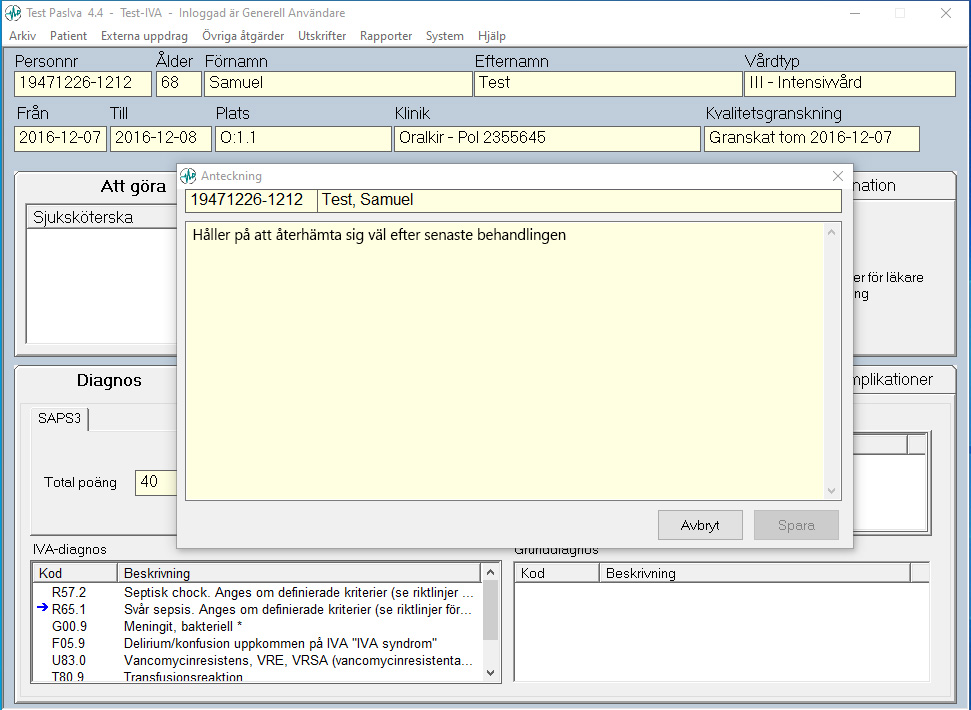Close the Anteckning dialog with X
This screenshot has width=971, height=710.
pos(838,176)
